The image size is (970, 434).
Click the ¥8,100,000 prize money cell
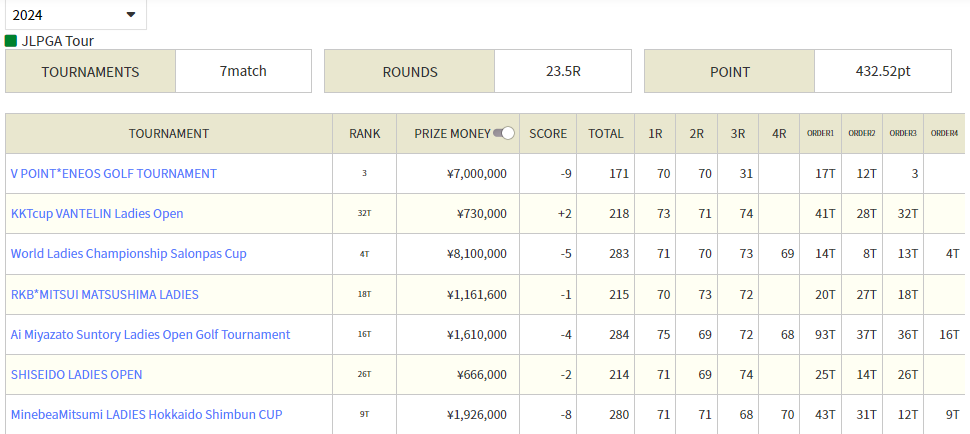coord(458,253)
